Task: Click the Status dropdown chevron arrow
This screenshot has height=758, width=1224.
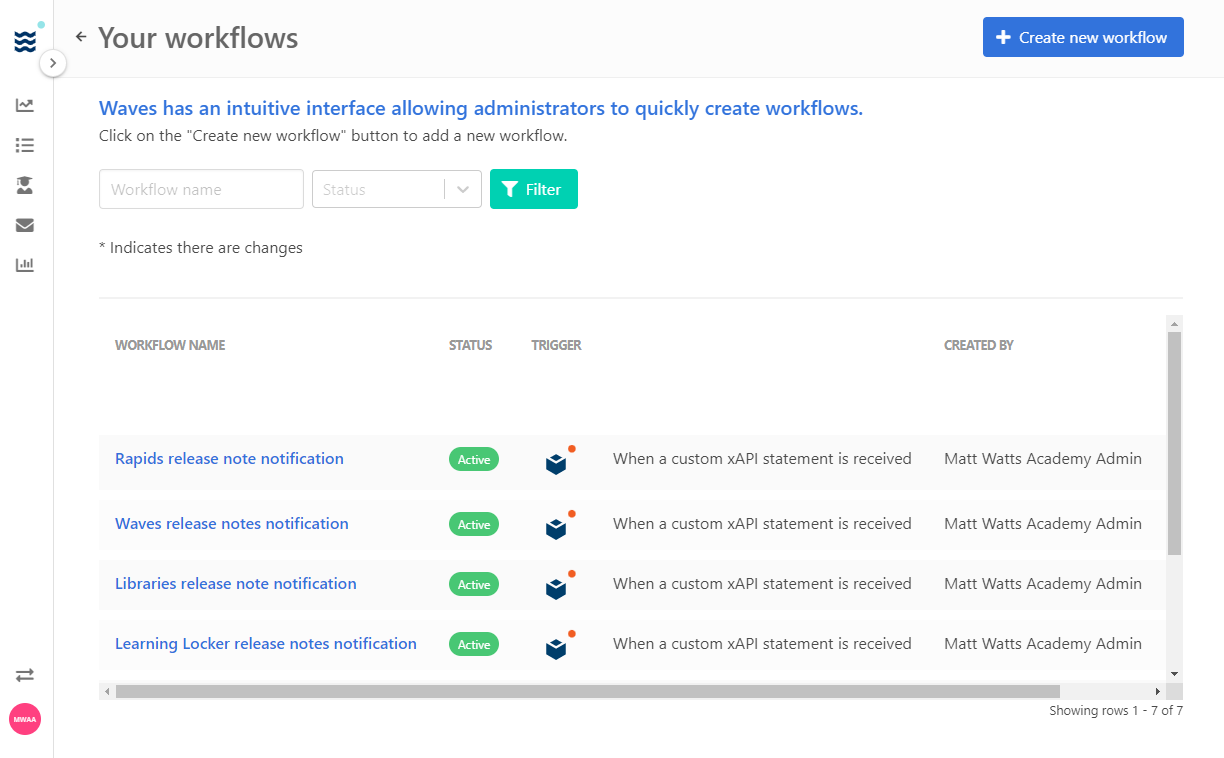Action: pyautogui.click(x=463, y=189)
